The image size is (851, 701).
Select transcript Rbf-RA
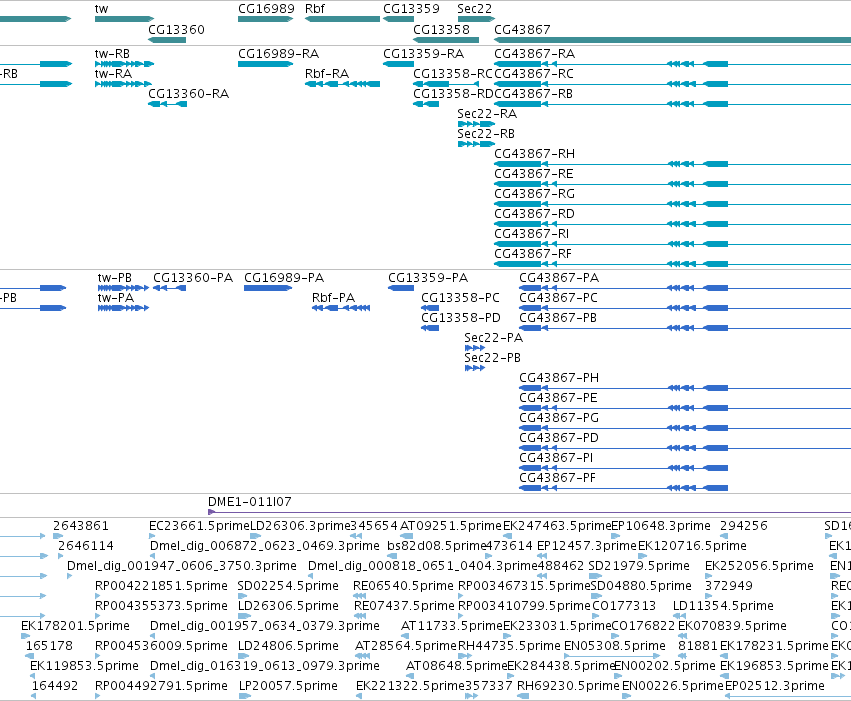pos(327,74)
